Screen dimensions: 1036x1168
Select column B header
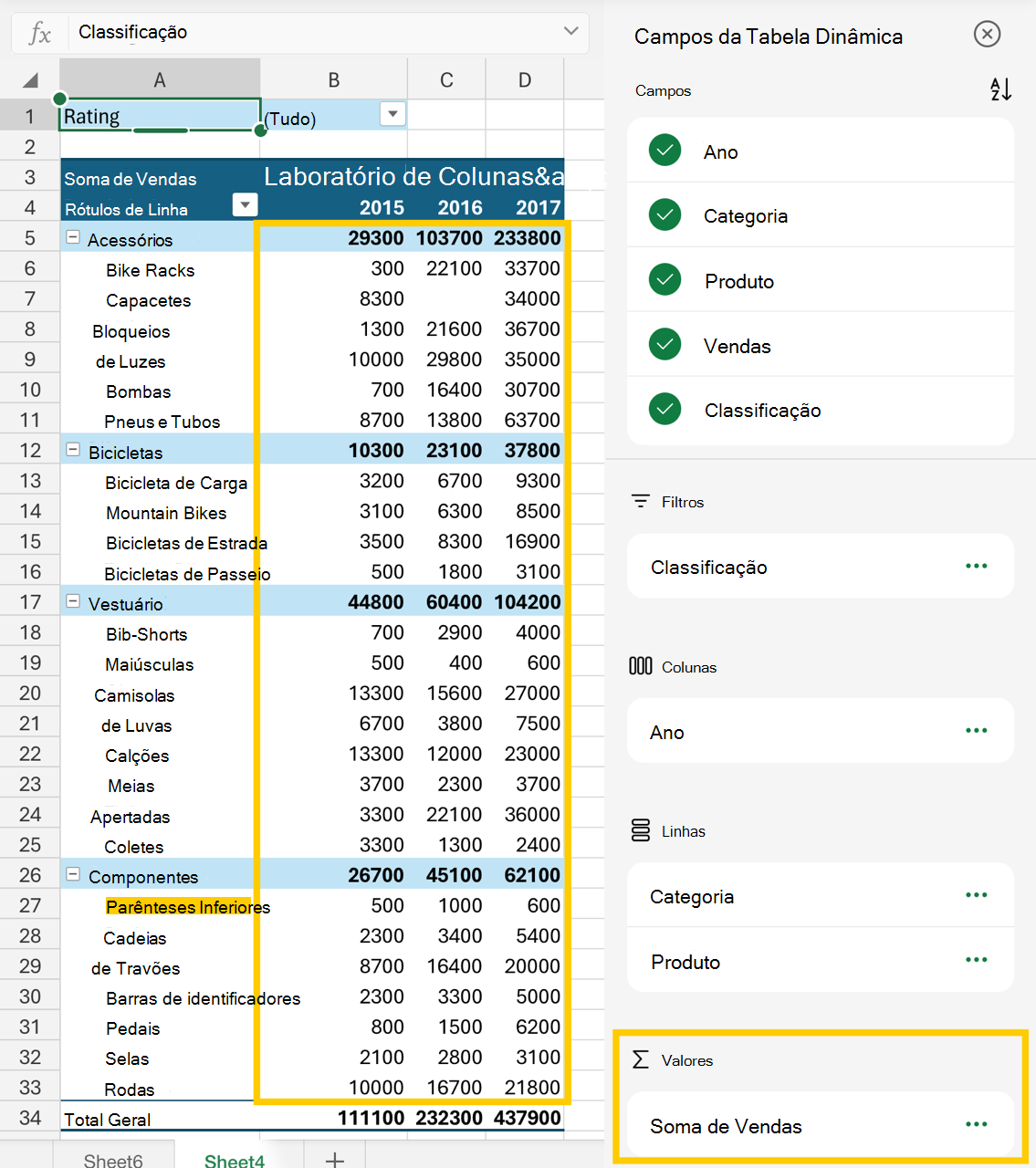tap(334, 80)
